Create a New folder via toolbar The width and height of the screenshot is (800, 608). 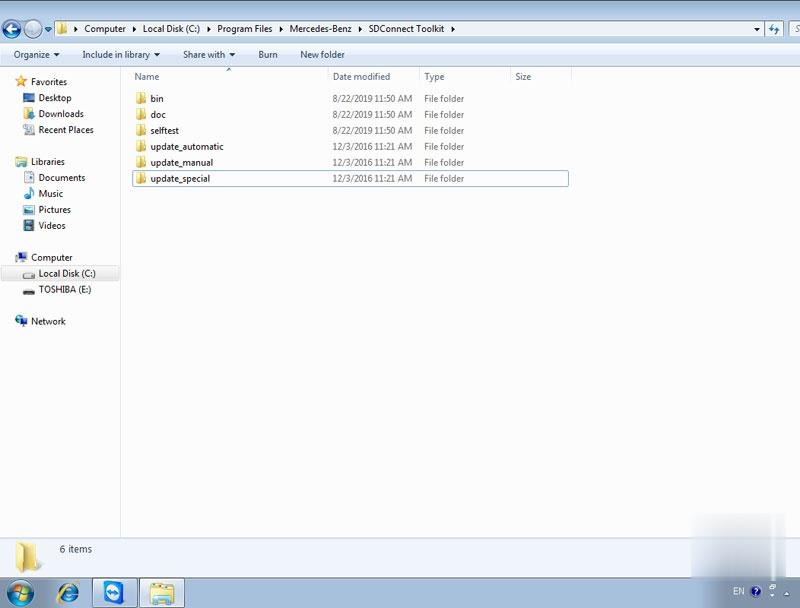pos(322,55)
